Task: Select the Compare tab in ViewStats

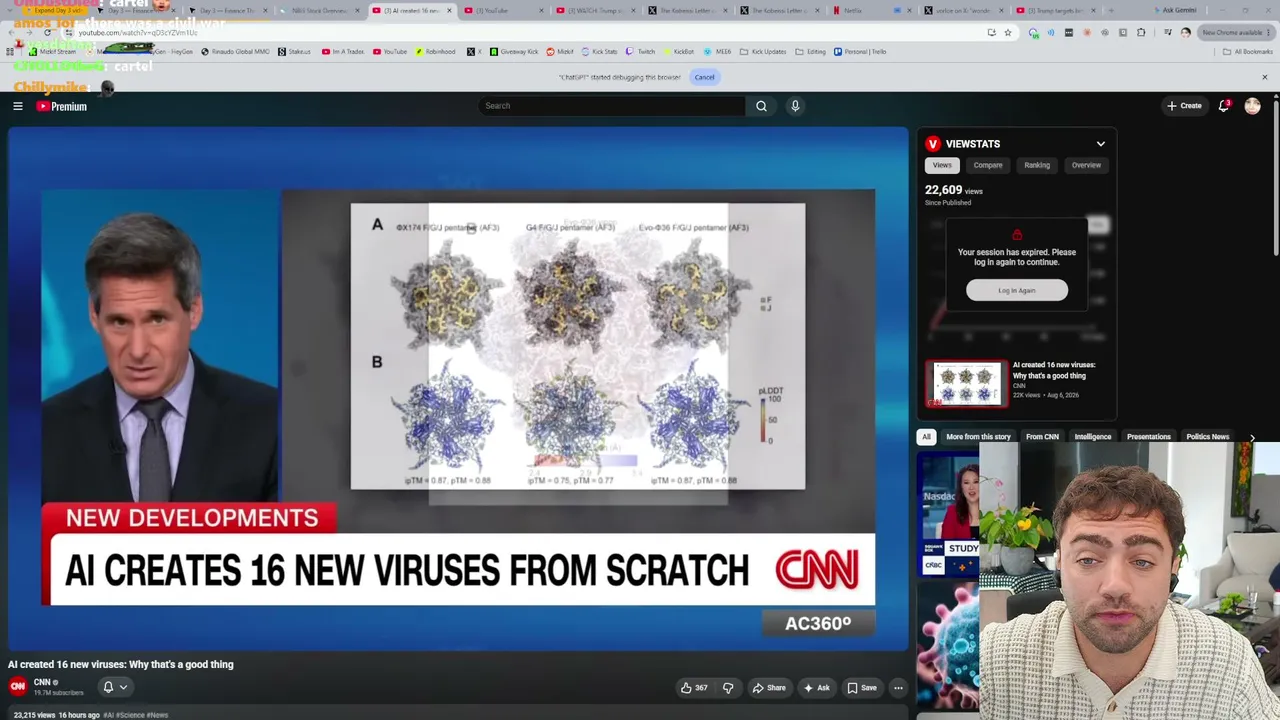Action: click(x=988, y=165)
